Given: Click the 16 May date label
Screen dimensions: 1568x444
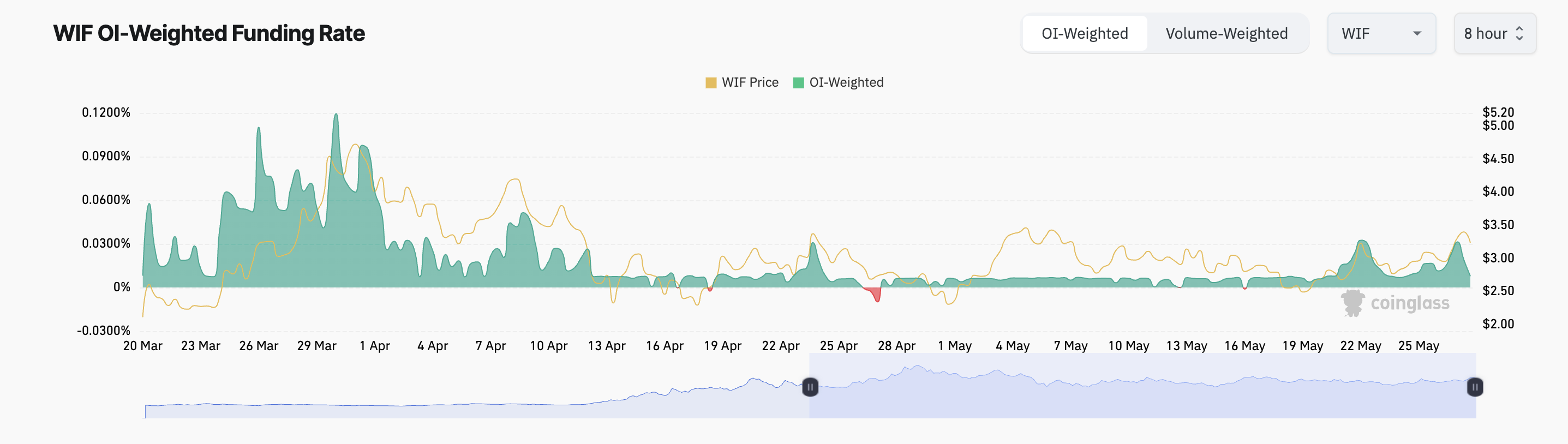Looking at the screenshot, I should pos(1245,346).
